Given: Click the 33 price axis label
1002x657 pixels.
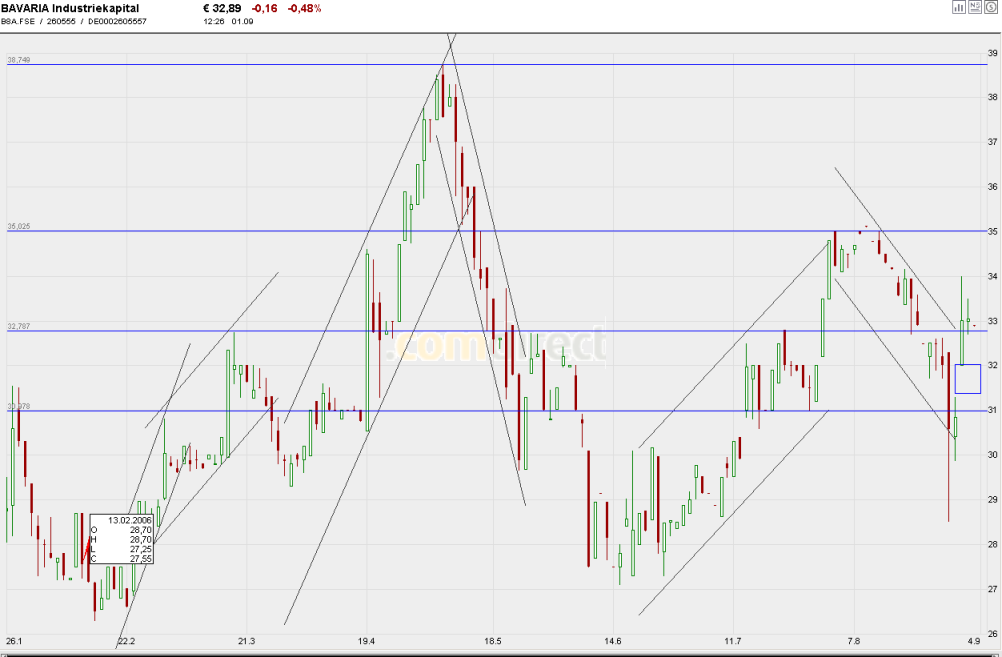Looking at the screenshot, I should pos(992,321).
